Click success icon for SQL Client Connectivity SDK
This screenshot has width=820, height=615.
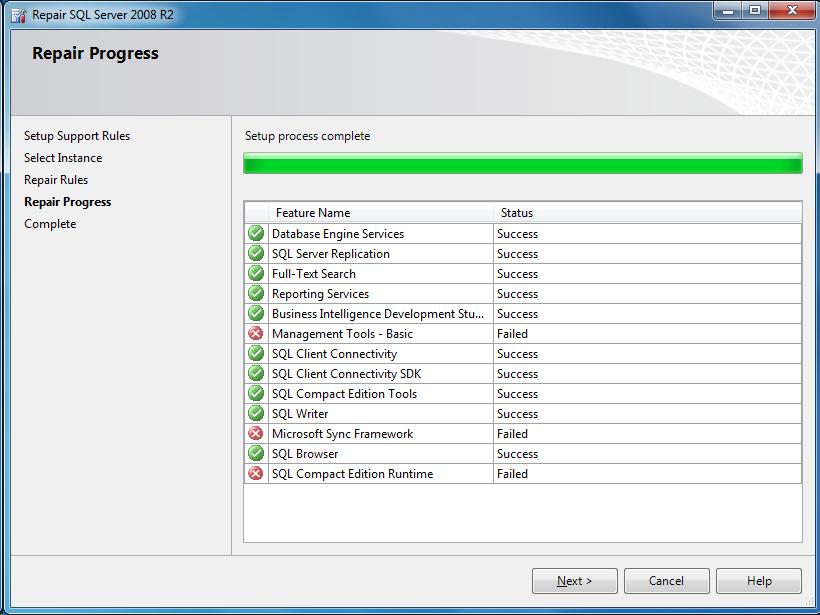pos(256,373)
